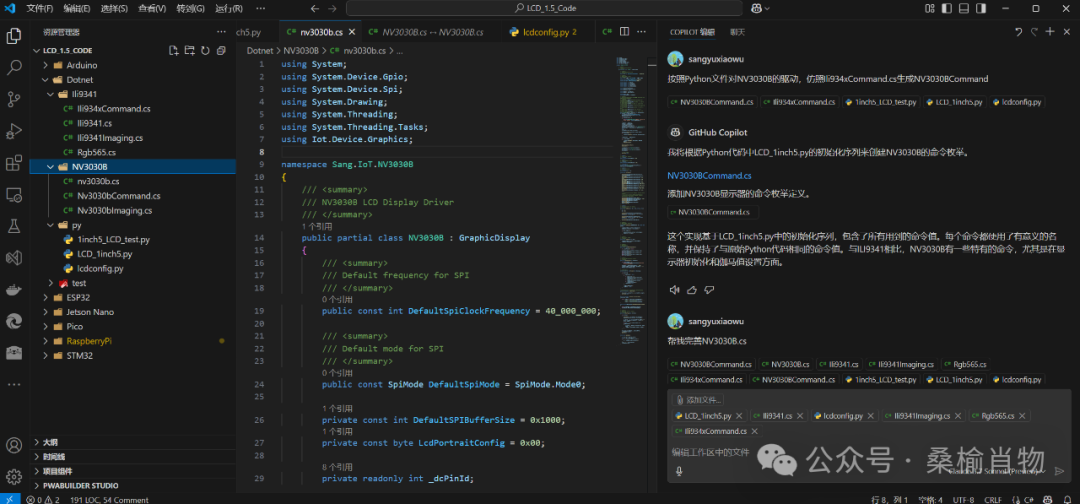Toggle the secondary side bar

(x=982, y=8)
